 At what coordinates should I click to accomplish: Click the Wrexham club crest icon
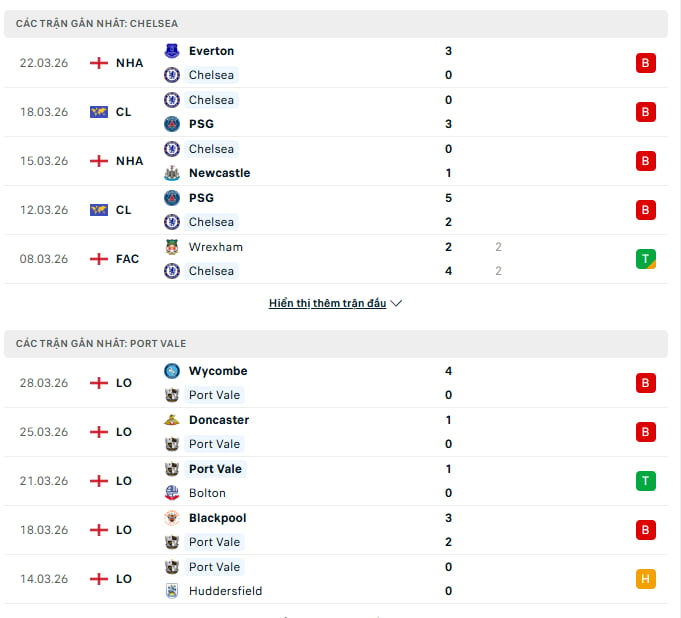(x=172, y=247)
